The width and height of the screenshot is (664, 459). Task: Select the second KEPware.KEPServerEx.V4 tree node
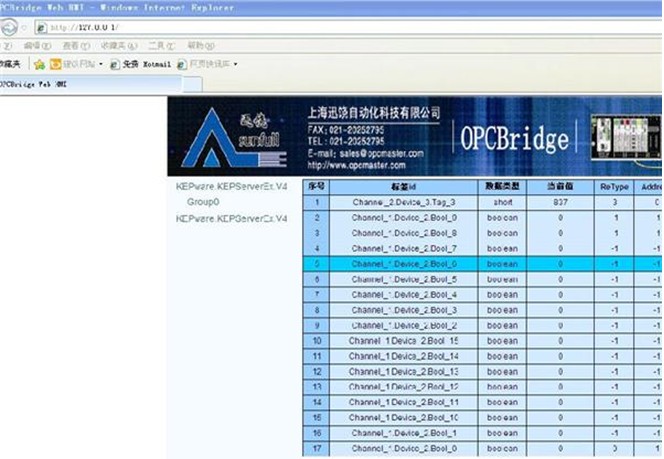coord(231,218)
